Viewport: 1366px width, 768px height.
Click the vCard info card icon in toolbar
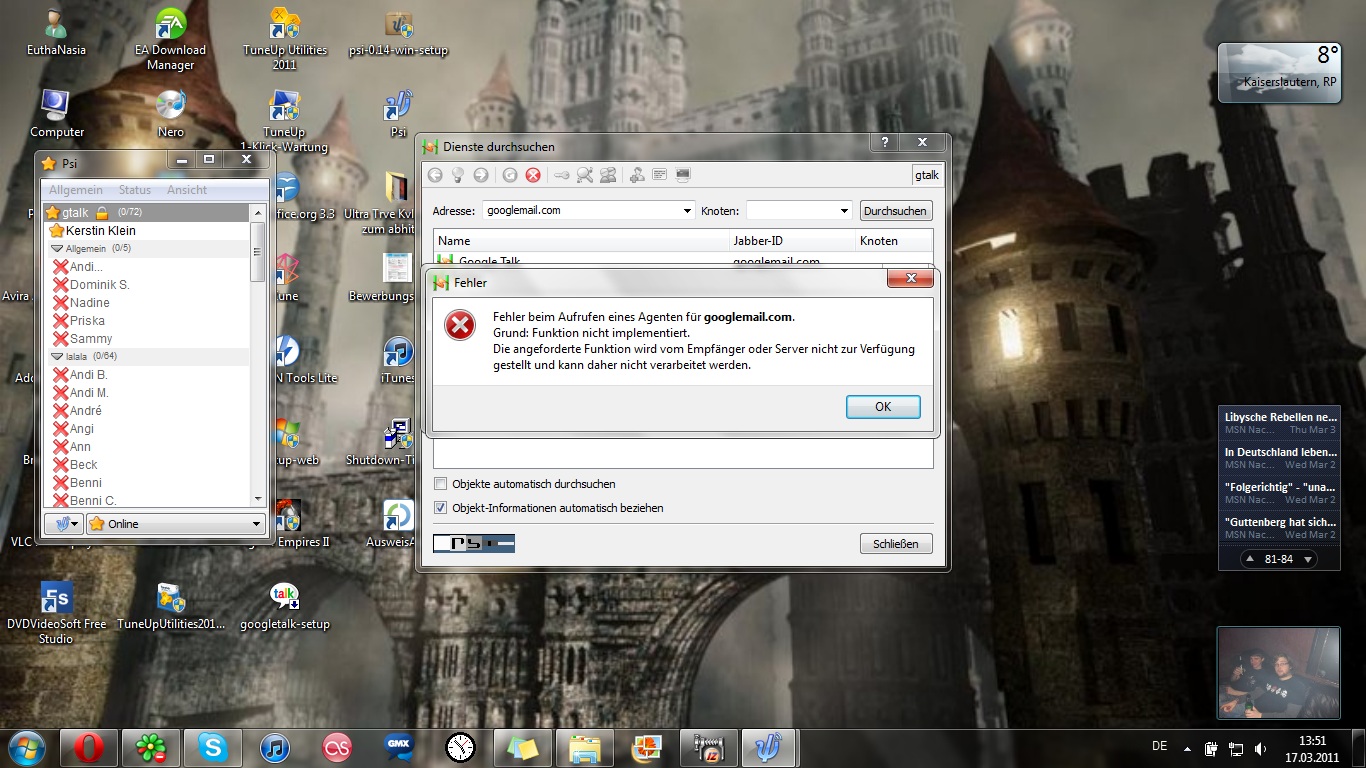pyautogui.click(x=660, y=175)
